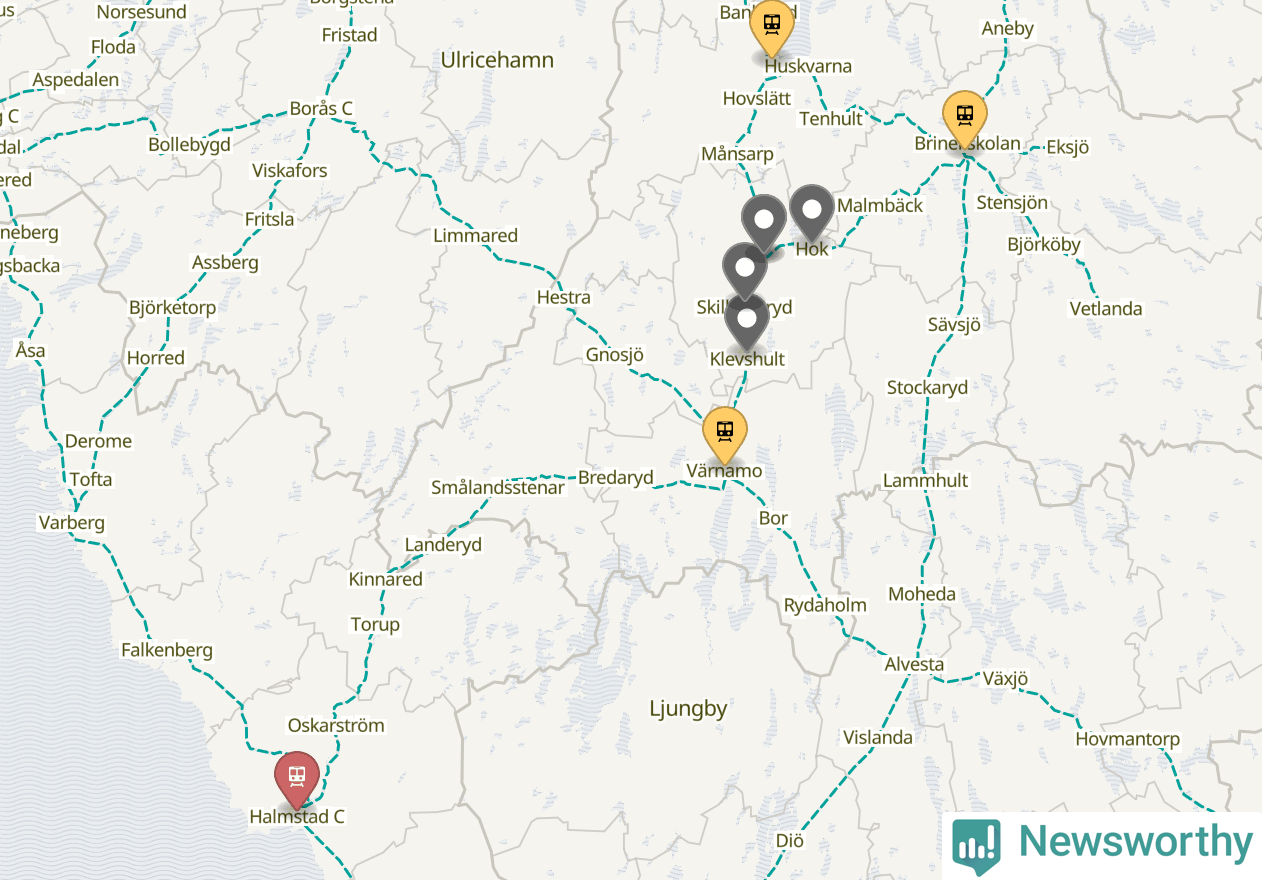Select the yellow train marker at Värnamo
This screenshot has height=880, width=1262.
point(725,433)
